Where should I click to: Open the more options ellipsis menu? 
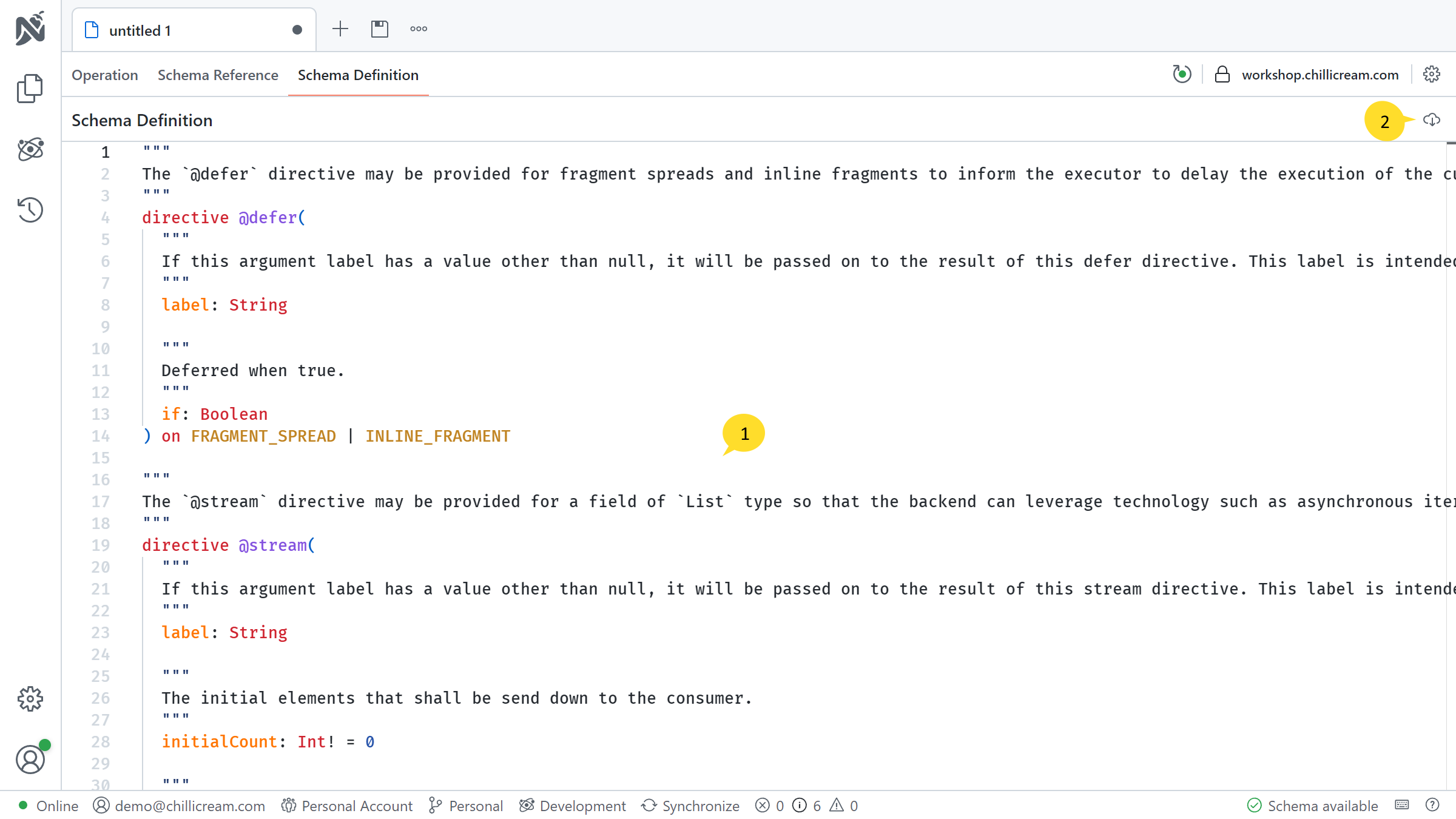(x=419, y=29)
